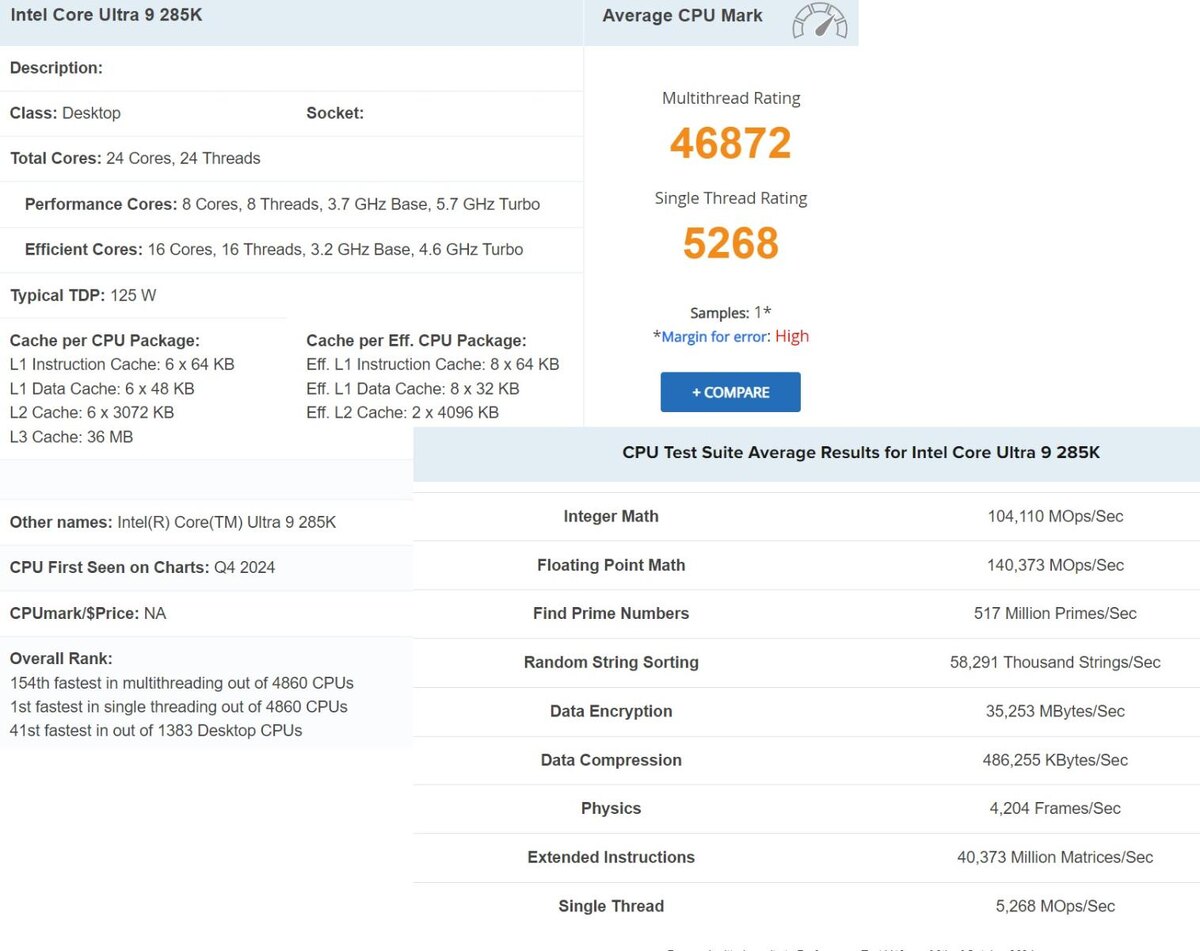
Task: Click Eff. L2 Cache: 2 x 4096 KB
Action: (402, 412)
